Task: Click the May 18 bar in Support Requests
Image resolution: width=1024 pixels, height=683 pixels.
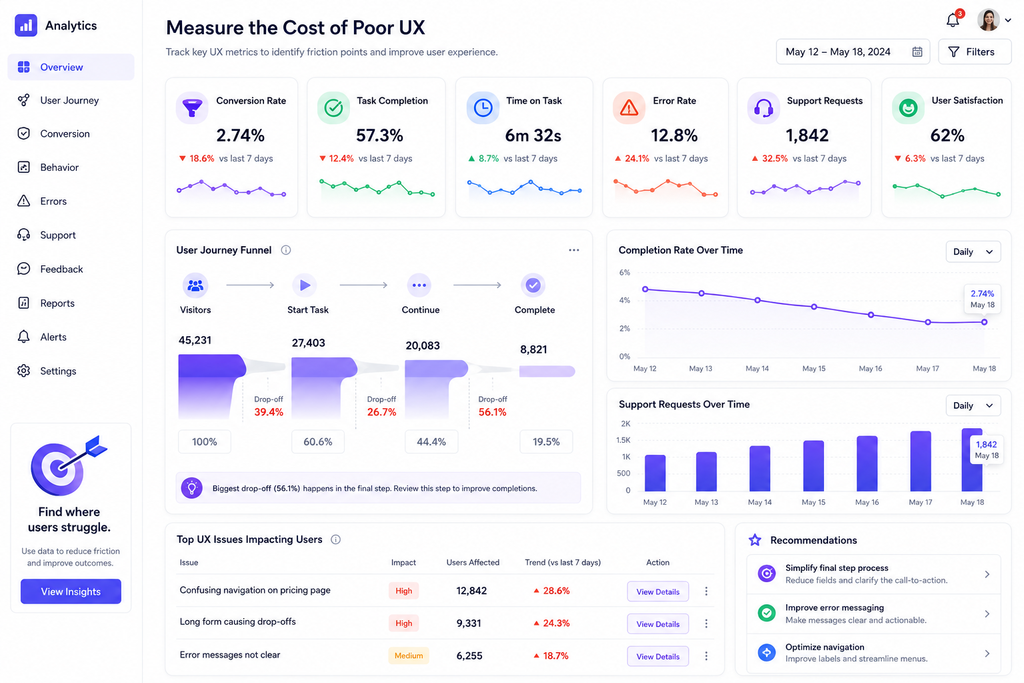Action: tap(972, 460)
